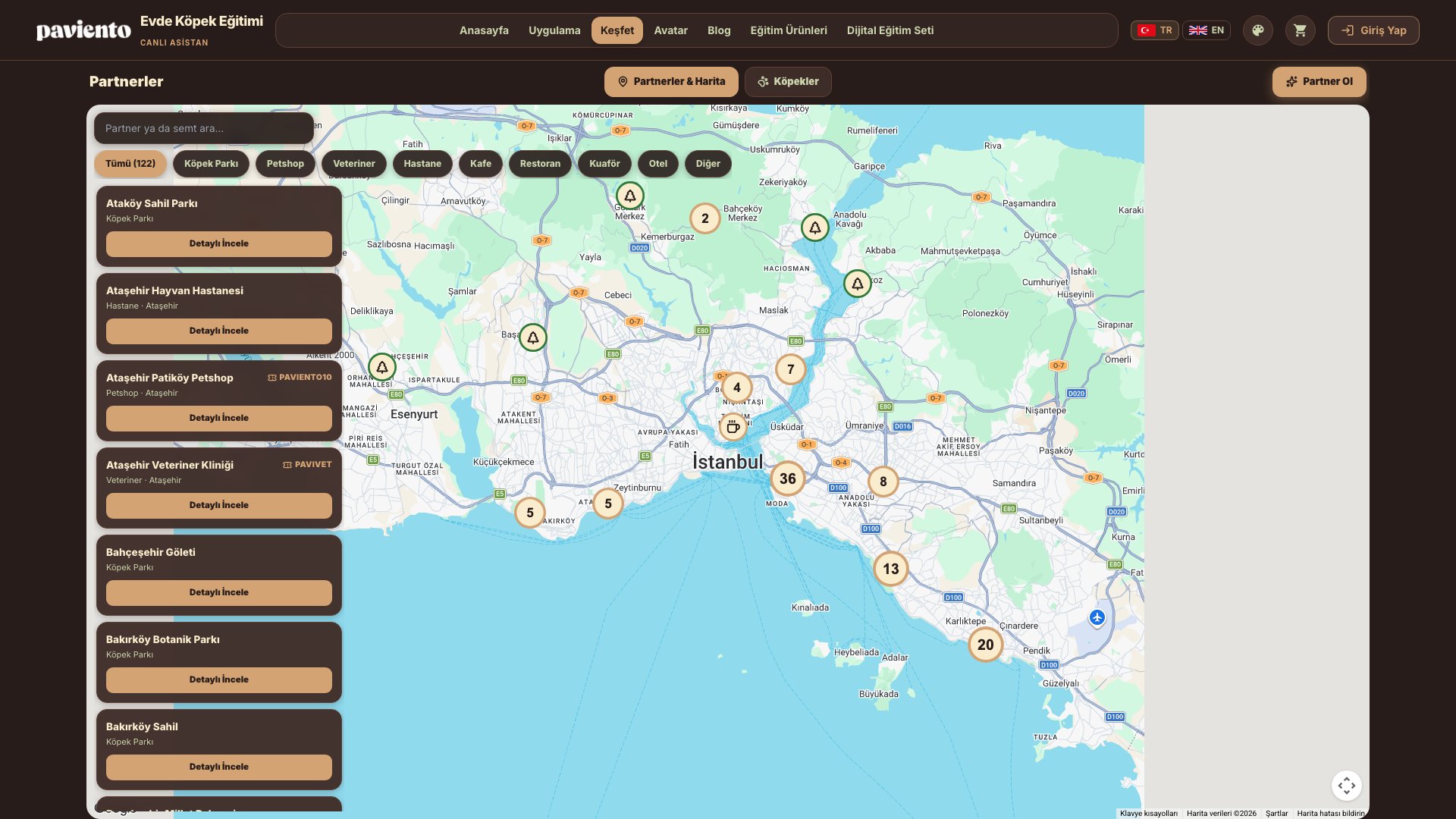Open the cluster marker showing 36
Viewport: 1456px width, 819px height.
(788, 479)
